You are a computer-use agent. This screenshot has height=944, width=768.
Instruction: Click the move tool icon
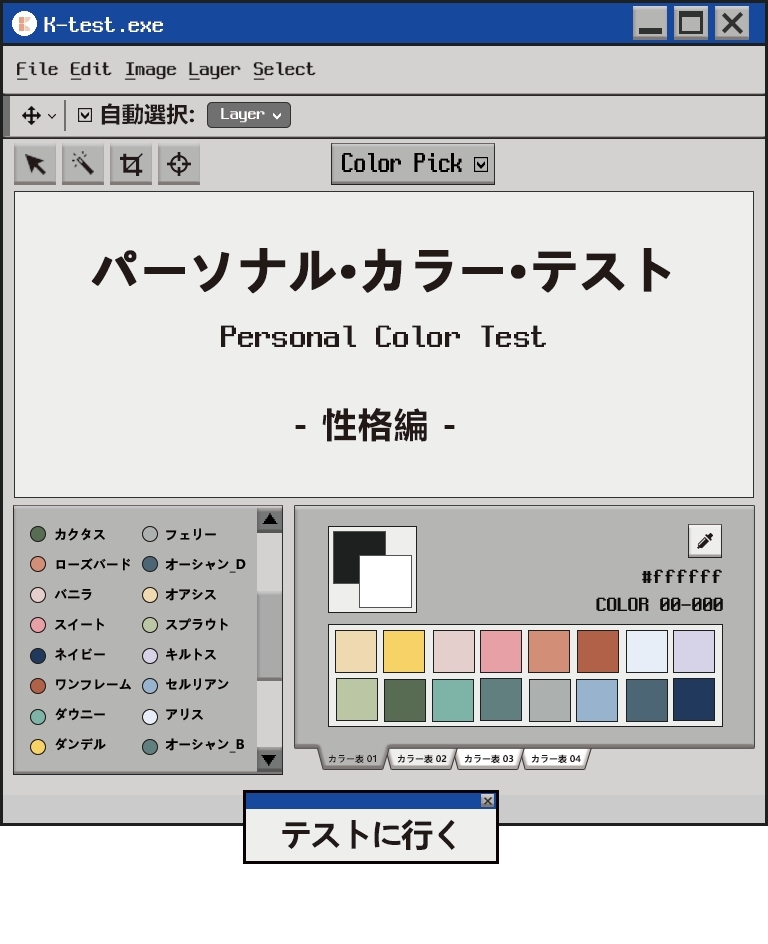[x=31, y=116]
